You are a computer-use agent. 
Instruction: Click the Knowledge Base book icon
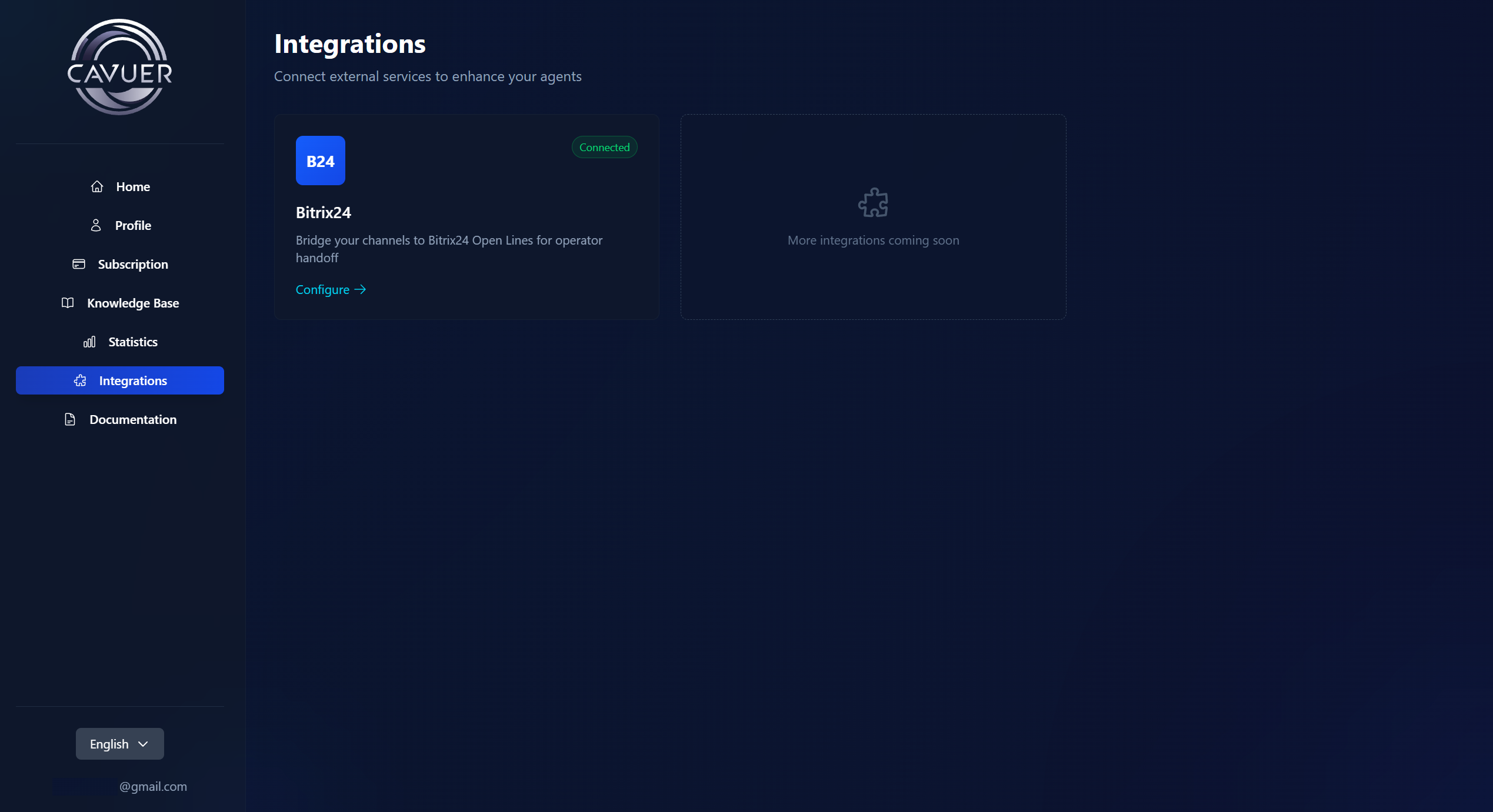click(x=68, y=303)
